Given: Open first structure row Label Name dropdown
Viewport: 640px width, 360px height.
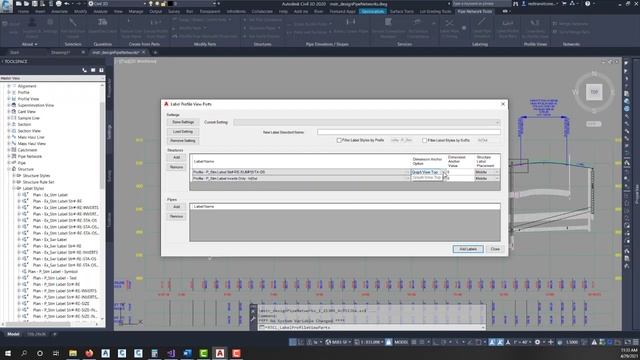Looking at the screenshot, I should point(407,172).
